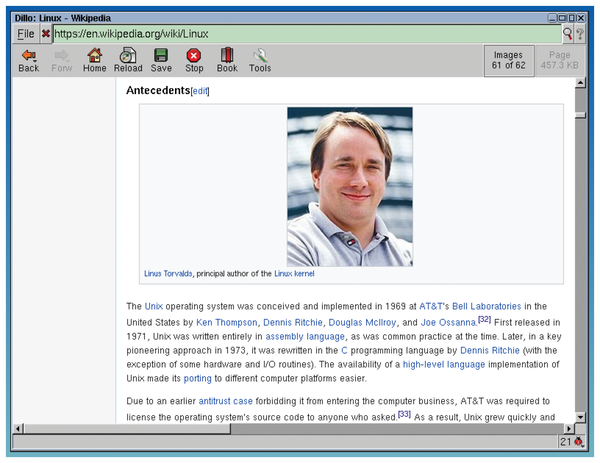The image size is (600, 463).
Task: Click the edit link beside Antecedents
Action: click(200, 91)
